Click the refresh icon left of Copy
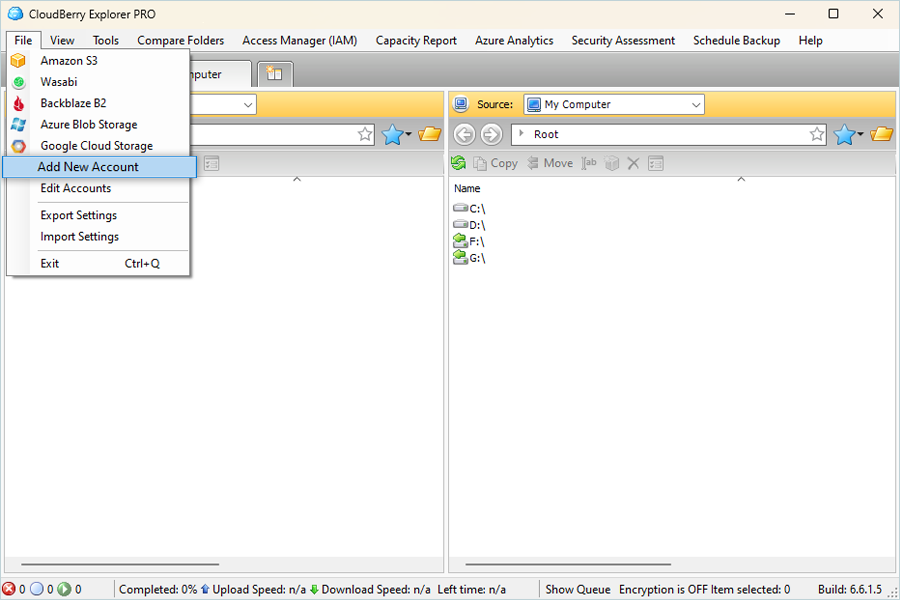The width and height of the screenshot is (900, 600). (459, 164)
